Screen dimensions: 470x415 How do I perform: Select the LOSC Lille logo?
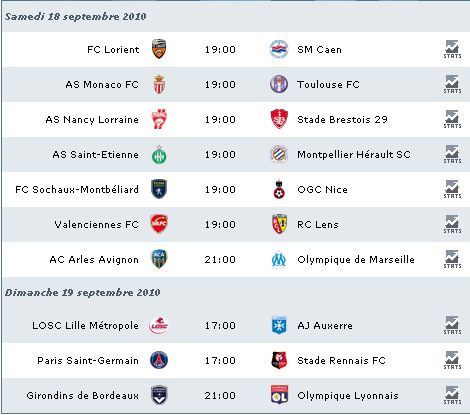[x=159, y=325]
